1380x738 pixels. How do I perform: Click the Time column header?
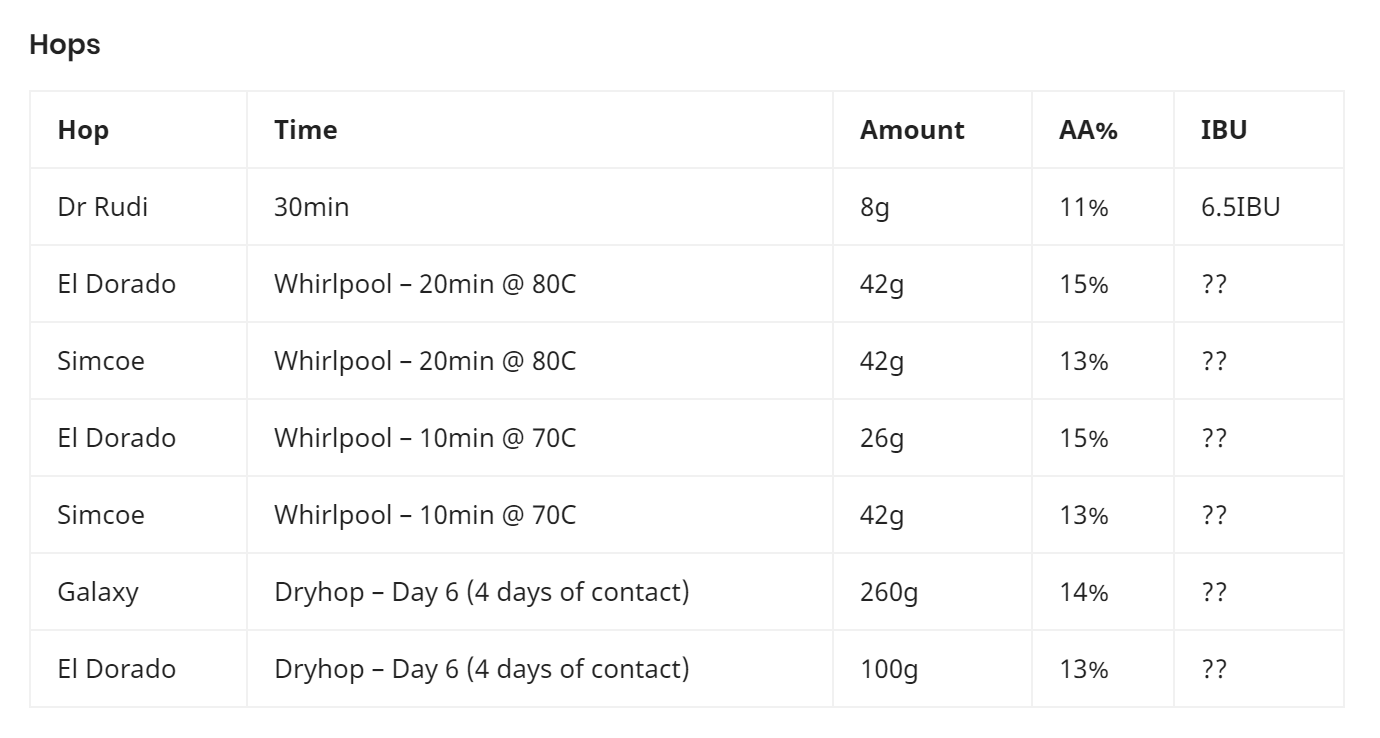pos(306,130)
